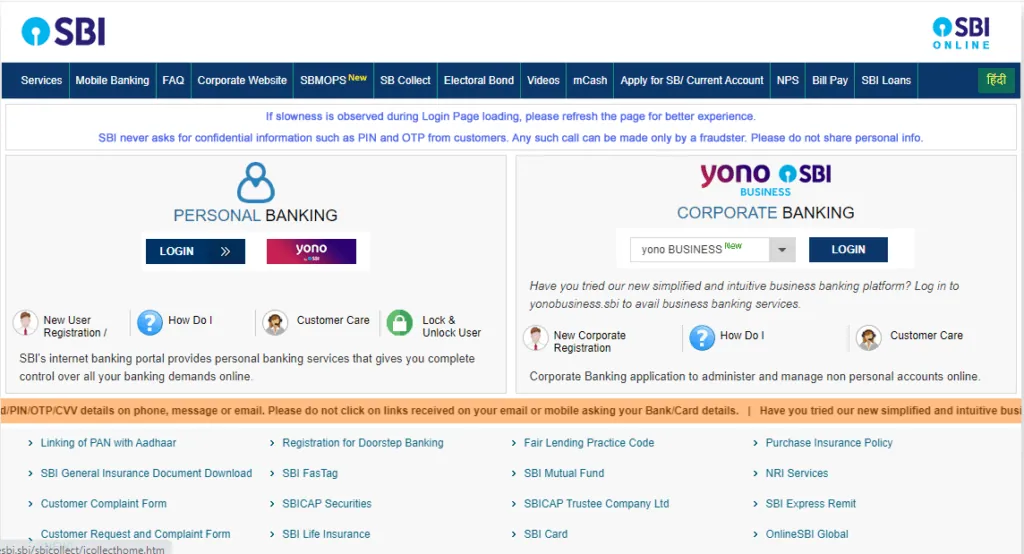Open Bill Pay menu item
1024x554 pixels.
(x=830, y=80)
